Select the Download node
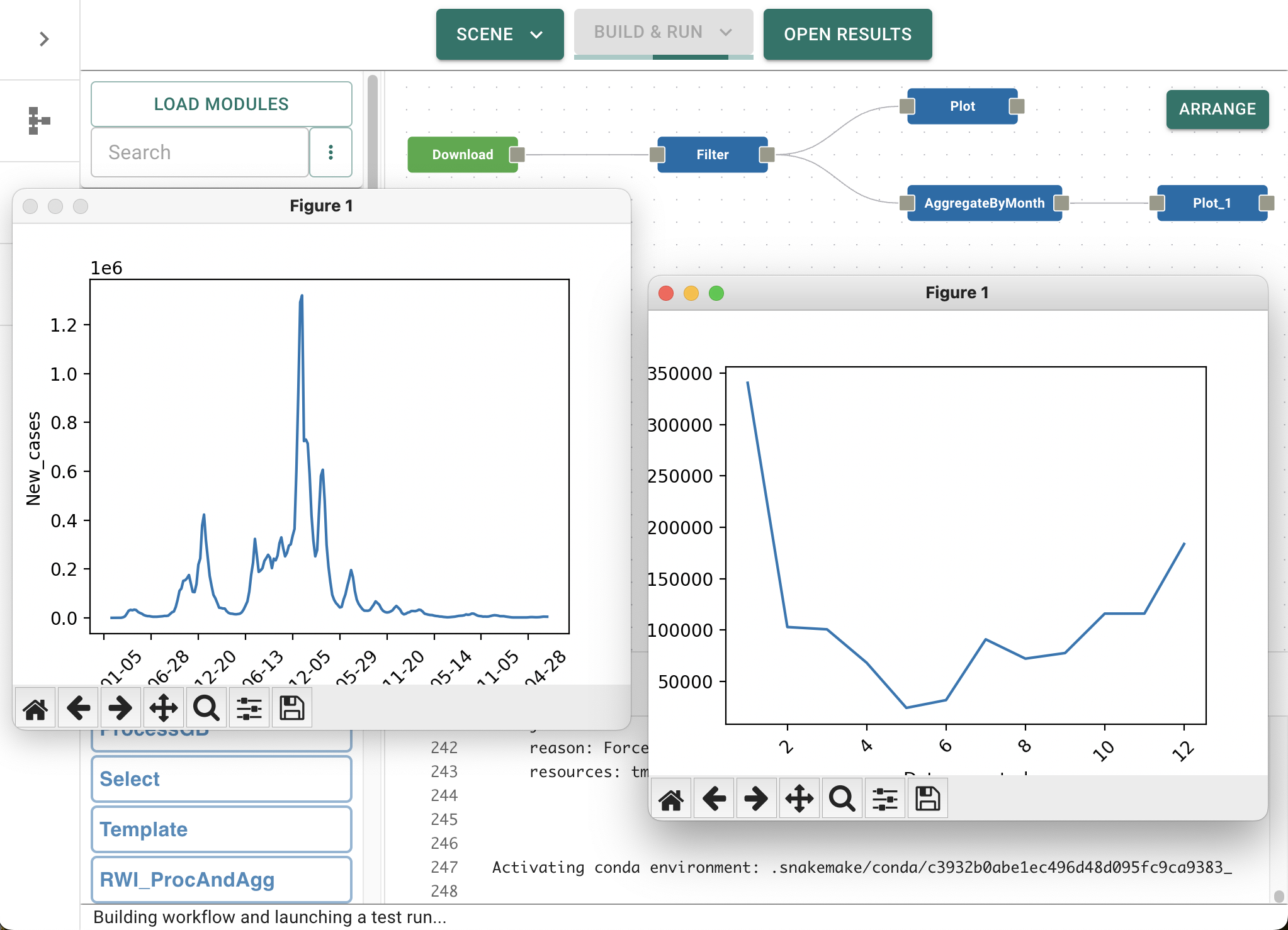This screenshot has width=1288, height=930. [x=462, y=155]
